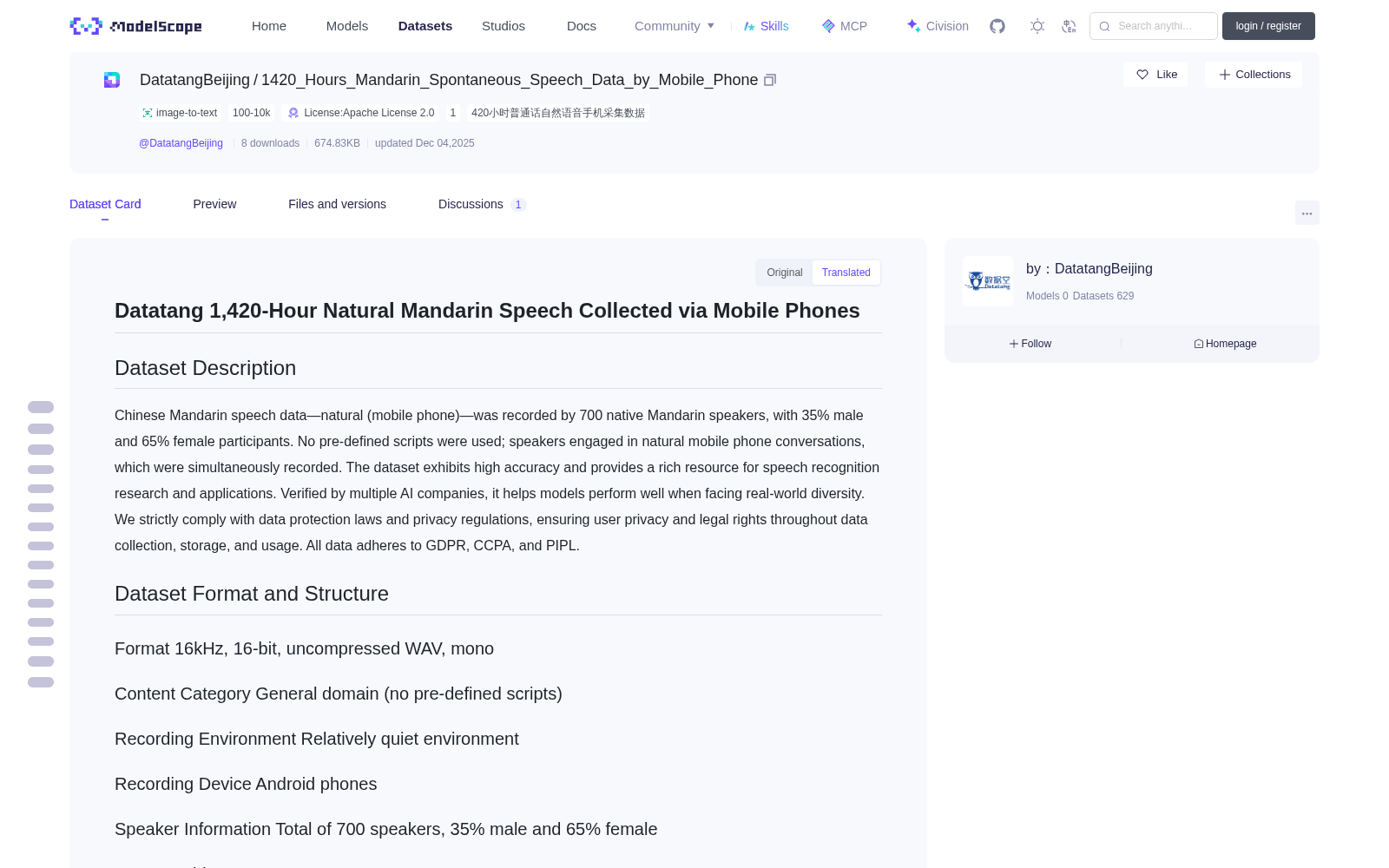
Task: Click the Discussions count badge '1'
Action: click(518, 205)
